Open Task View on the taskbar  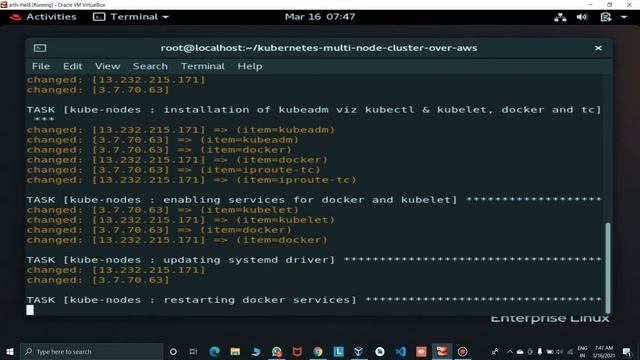click(x=193, y=351)
